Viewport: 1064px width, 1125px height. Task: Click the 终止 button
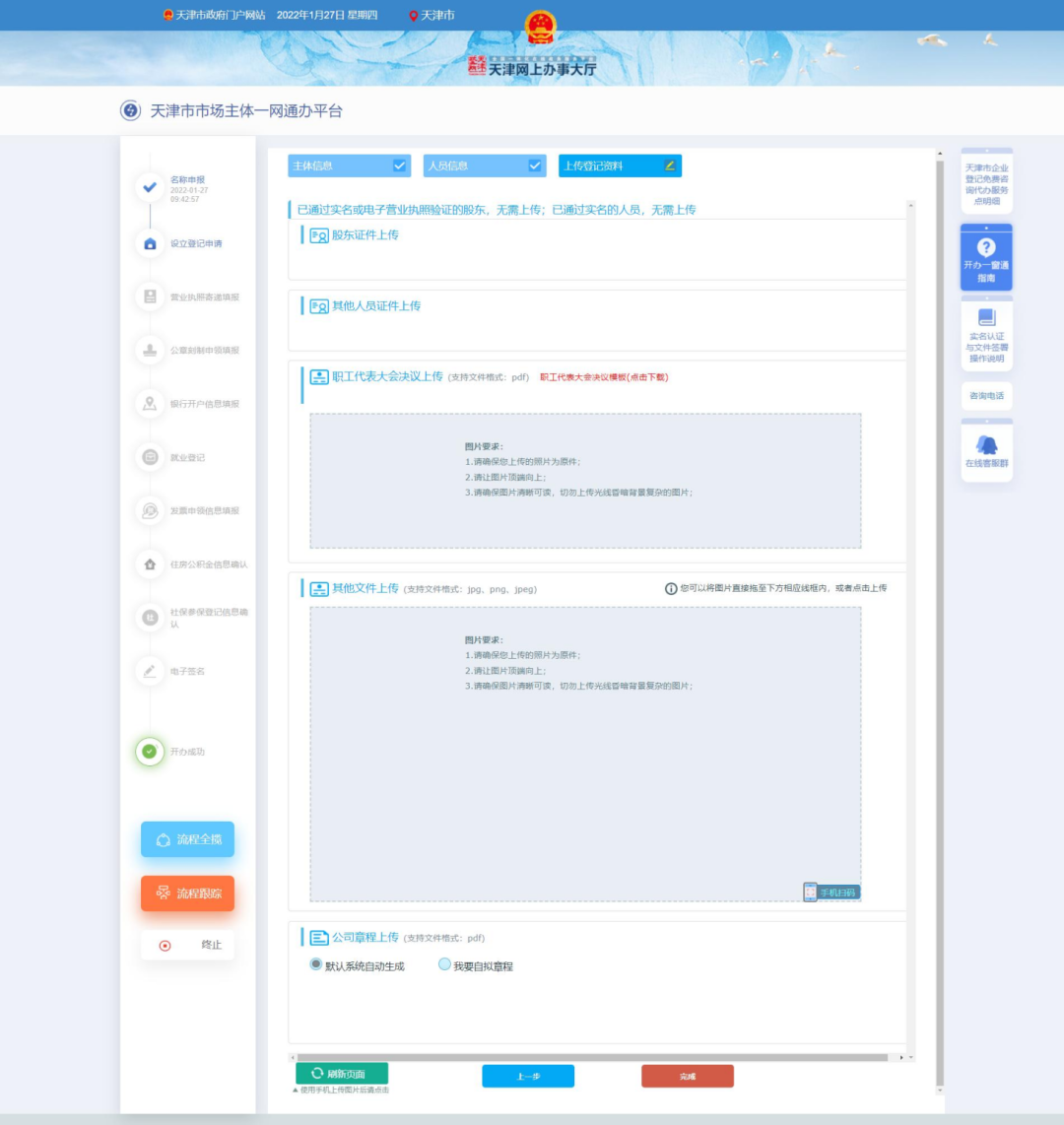pos(187,945)
